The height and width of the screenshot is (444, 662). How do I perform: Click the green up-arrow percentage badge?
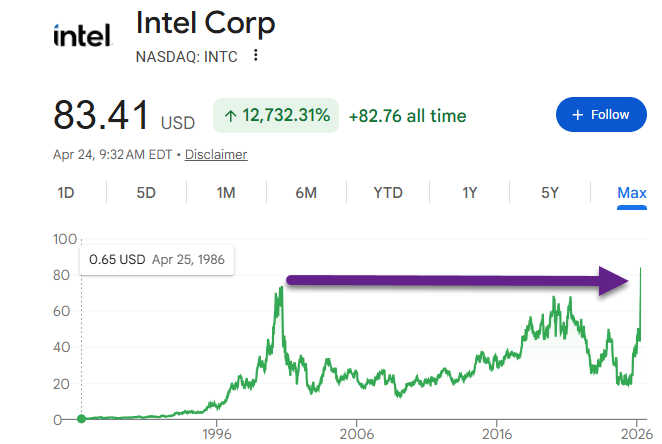click(x=276, y=116)
